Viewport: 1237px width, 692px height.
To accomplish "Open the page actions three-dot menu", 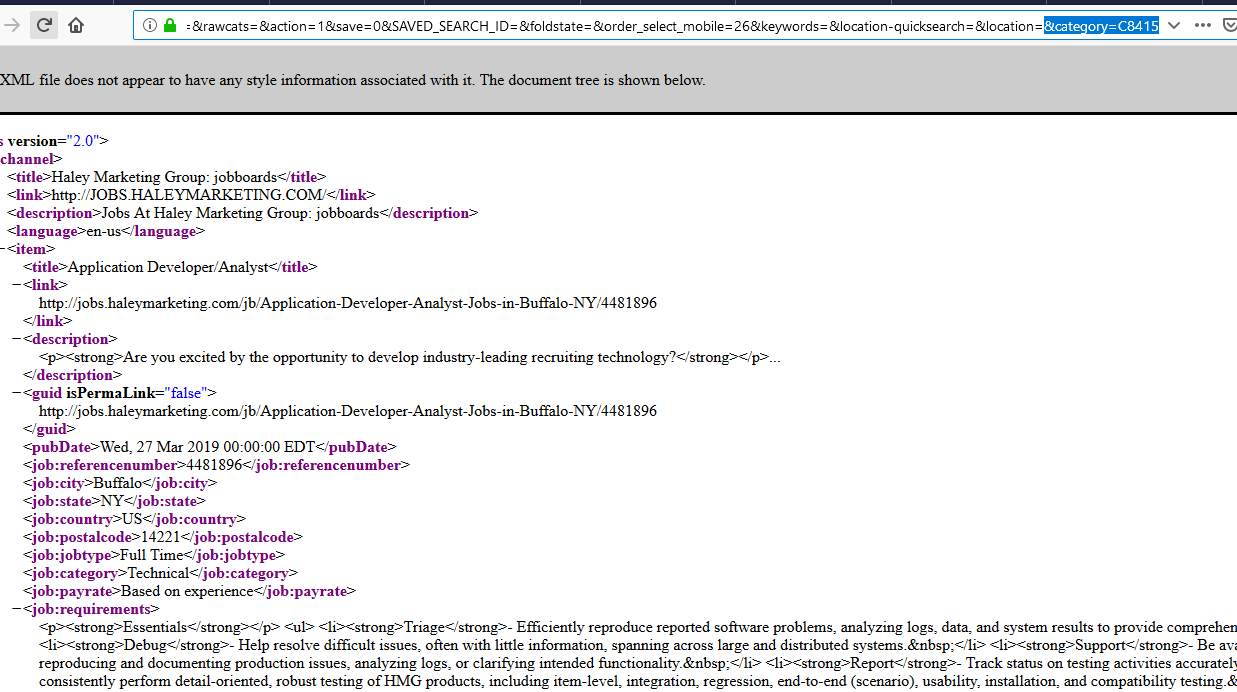I will tap(1202, 25).
